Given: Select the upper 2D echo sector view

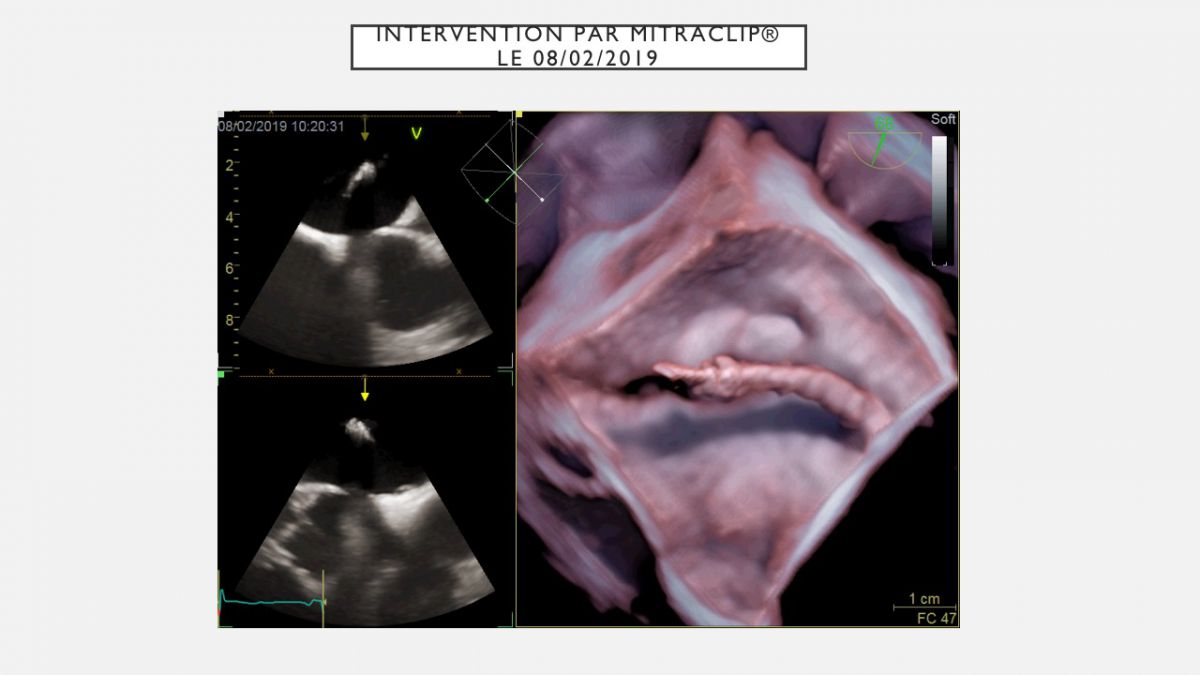Looking at the screenshot, I should tap(366, 262).
